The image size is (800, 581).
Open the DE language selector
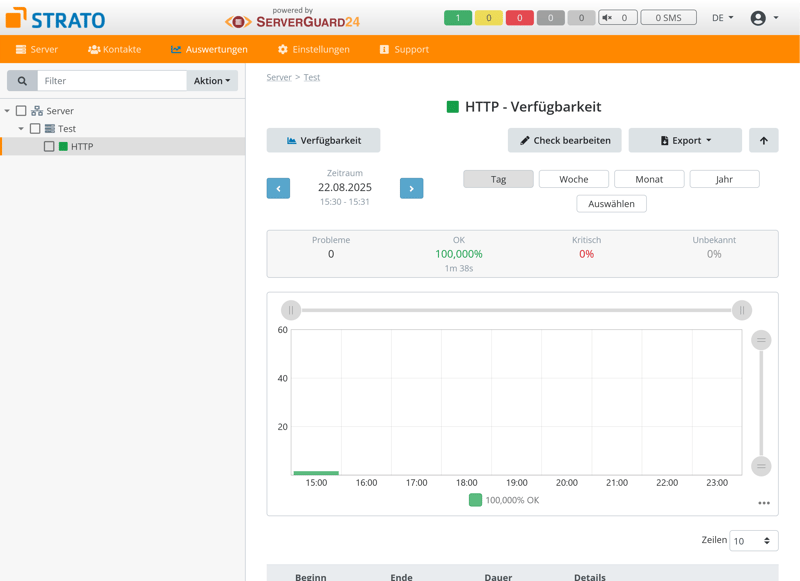pos(722,18)
